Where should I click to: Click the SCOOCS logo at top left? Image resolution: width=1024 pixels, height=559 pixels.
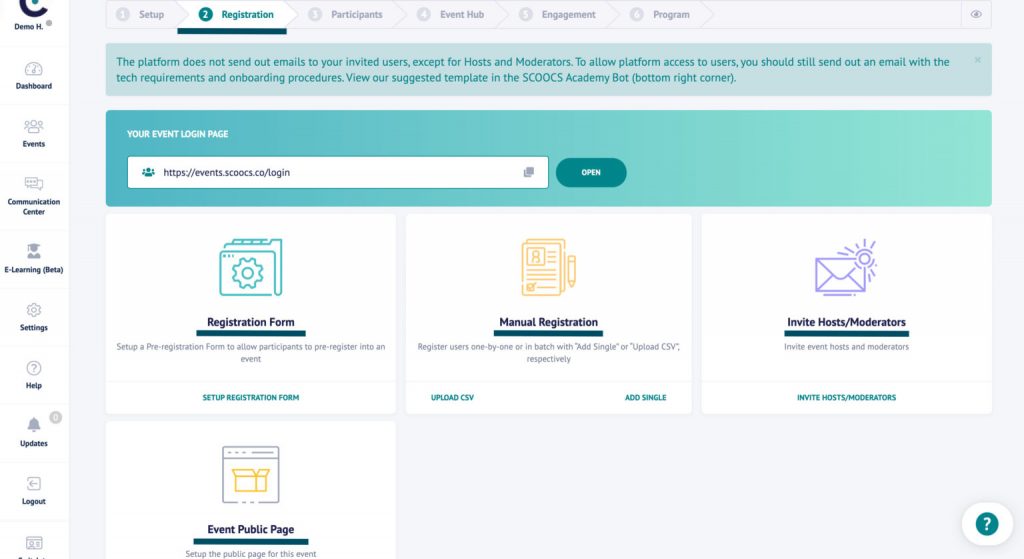33,7
